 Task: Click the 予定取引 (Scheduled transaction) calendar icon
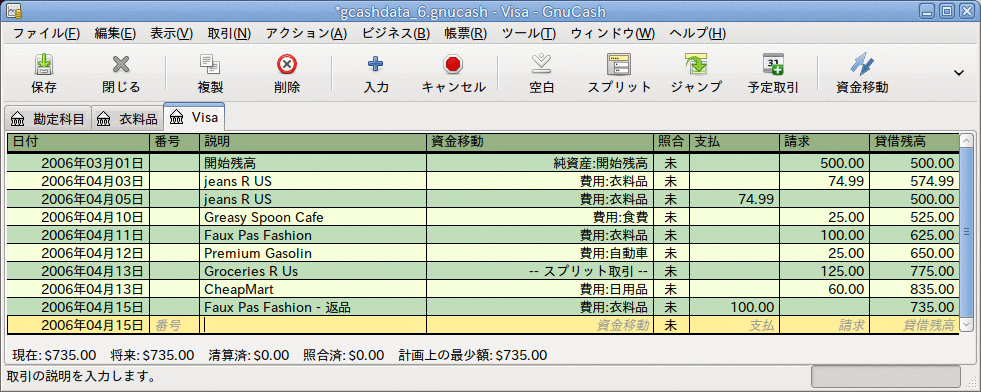pos(773,64)
